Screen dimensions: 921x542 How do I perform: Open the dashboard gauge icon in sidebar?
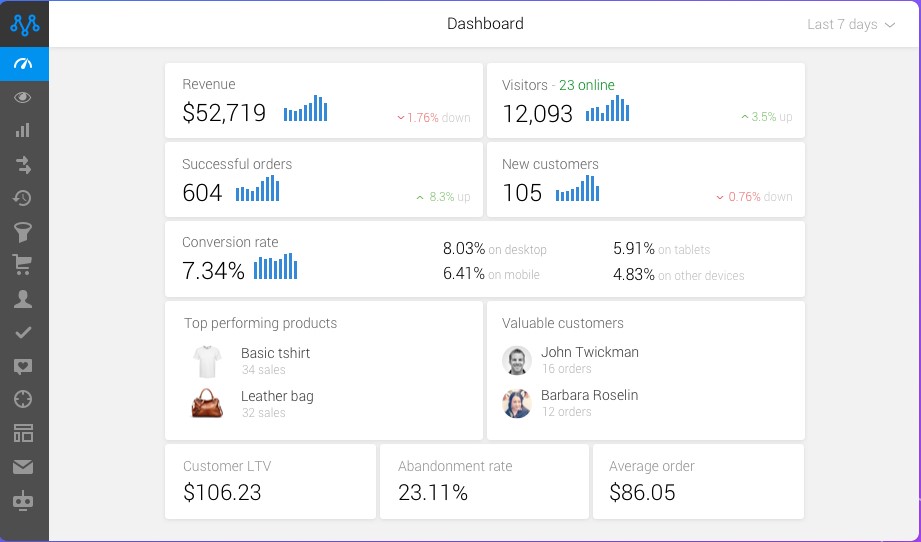point(24,64)
